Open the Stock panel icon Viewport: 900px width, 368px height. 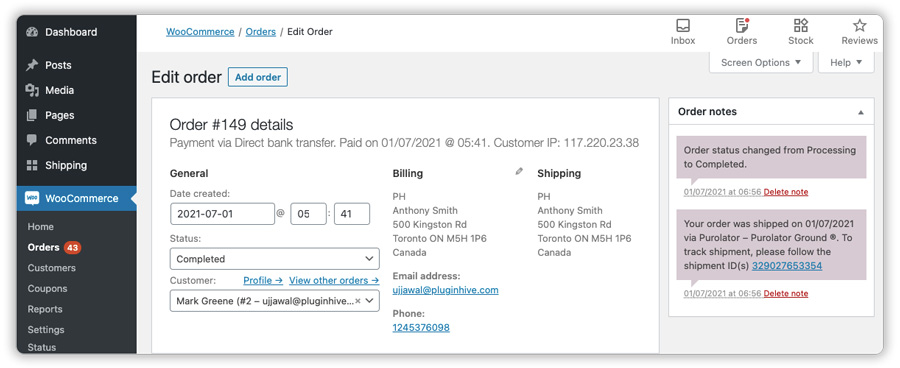tap(801, 25)
